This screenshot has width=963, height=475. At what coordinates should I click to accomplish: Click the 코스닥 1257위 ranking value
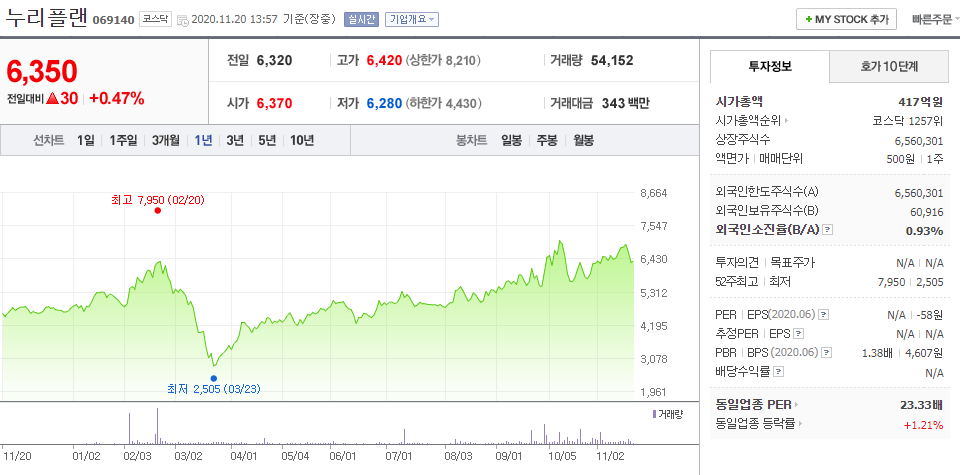[908, 121]
